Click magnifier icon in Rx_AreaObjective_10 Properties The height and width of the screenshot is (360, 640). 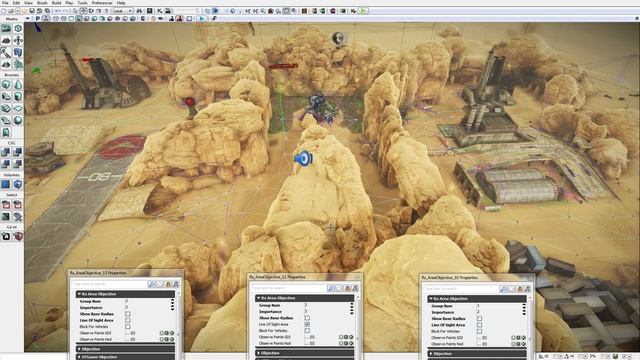(x=503, y=289)
